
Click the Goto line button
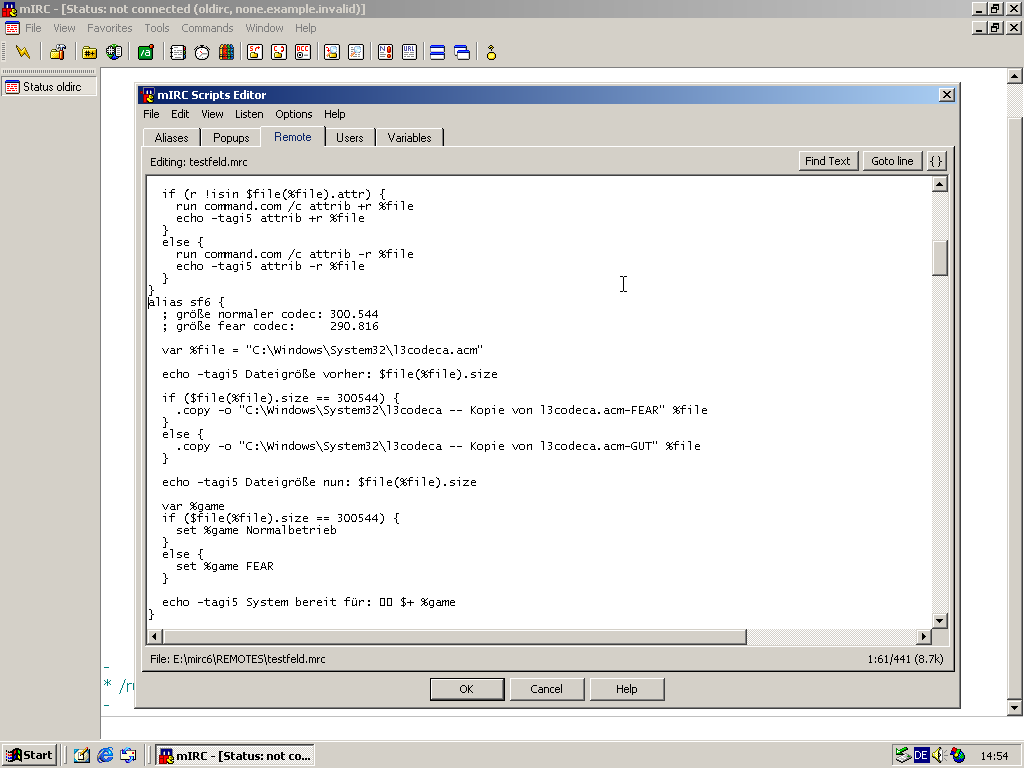tap(892, 161)
